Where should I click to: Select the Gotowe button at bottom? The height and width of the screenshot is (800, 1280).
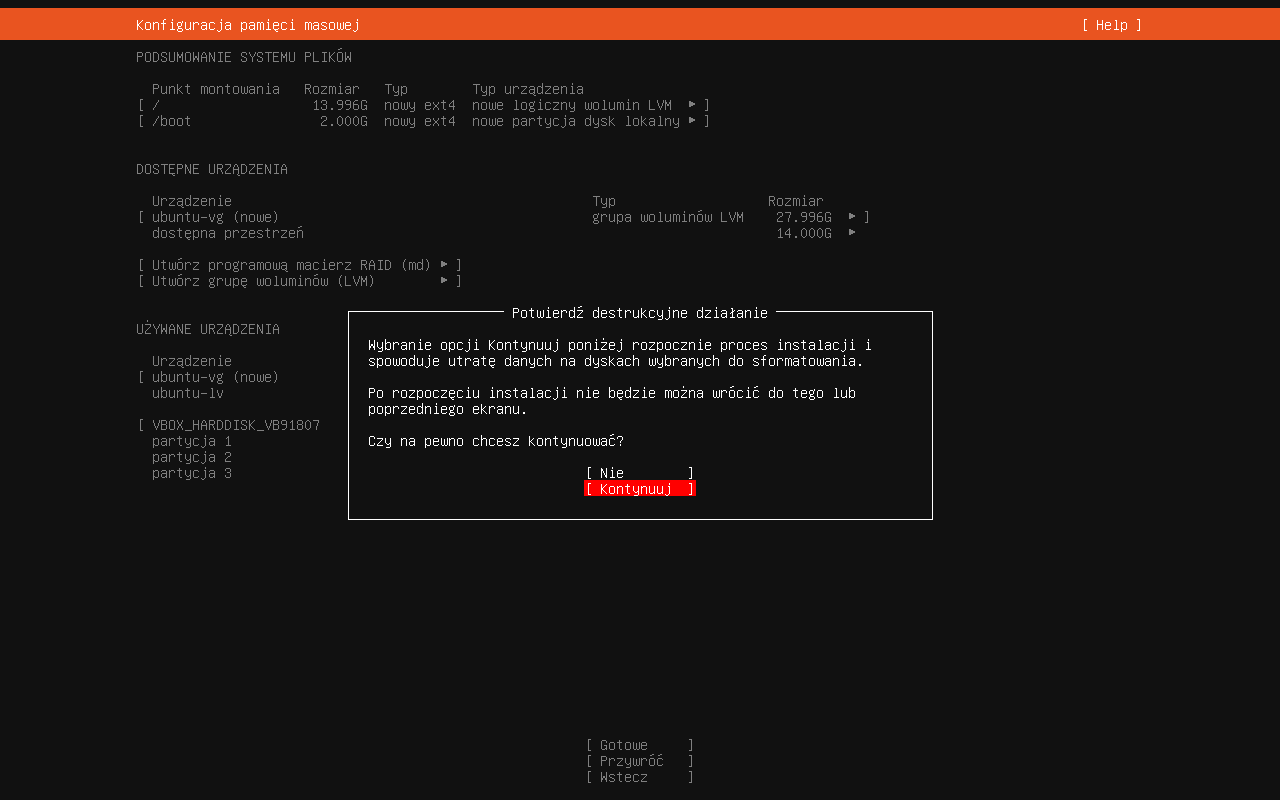click(640, 745)
